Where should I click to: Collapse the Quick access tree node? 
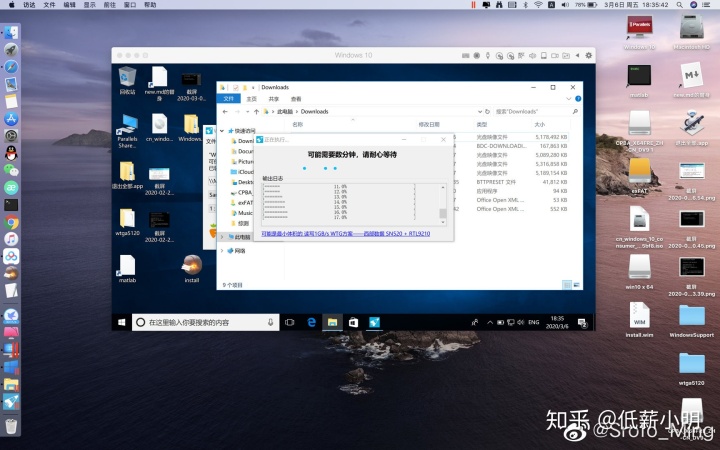click(222, 131)
